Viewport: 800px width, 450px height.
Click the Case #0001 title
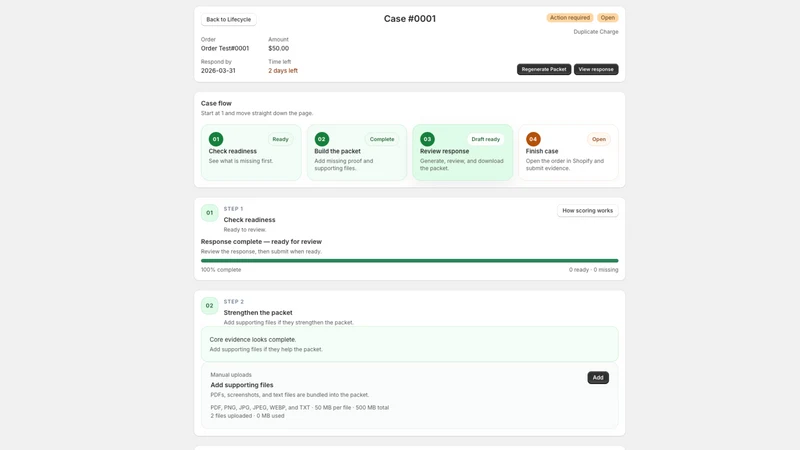[410, 19]
